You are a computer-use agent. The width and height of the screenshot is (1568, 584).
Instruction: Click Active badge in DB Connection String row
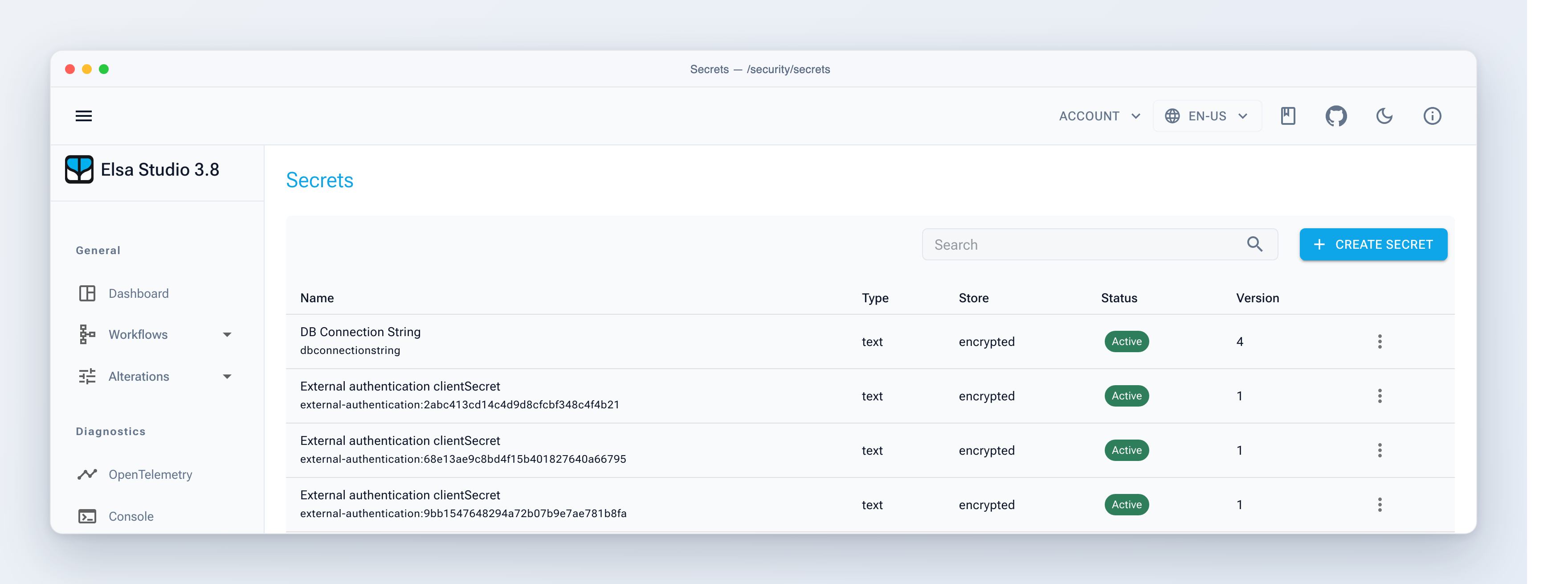tap(1127, 341)
